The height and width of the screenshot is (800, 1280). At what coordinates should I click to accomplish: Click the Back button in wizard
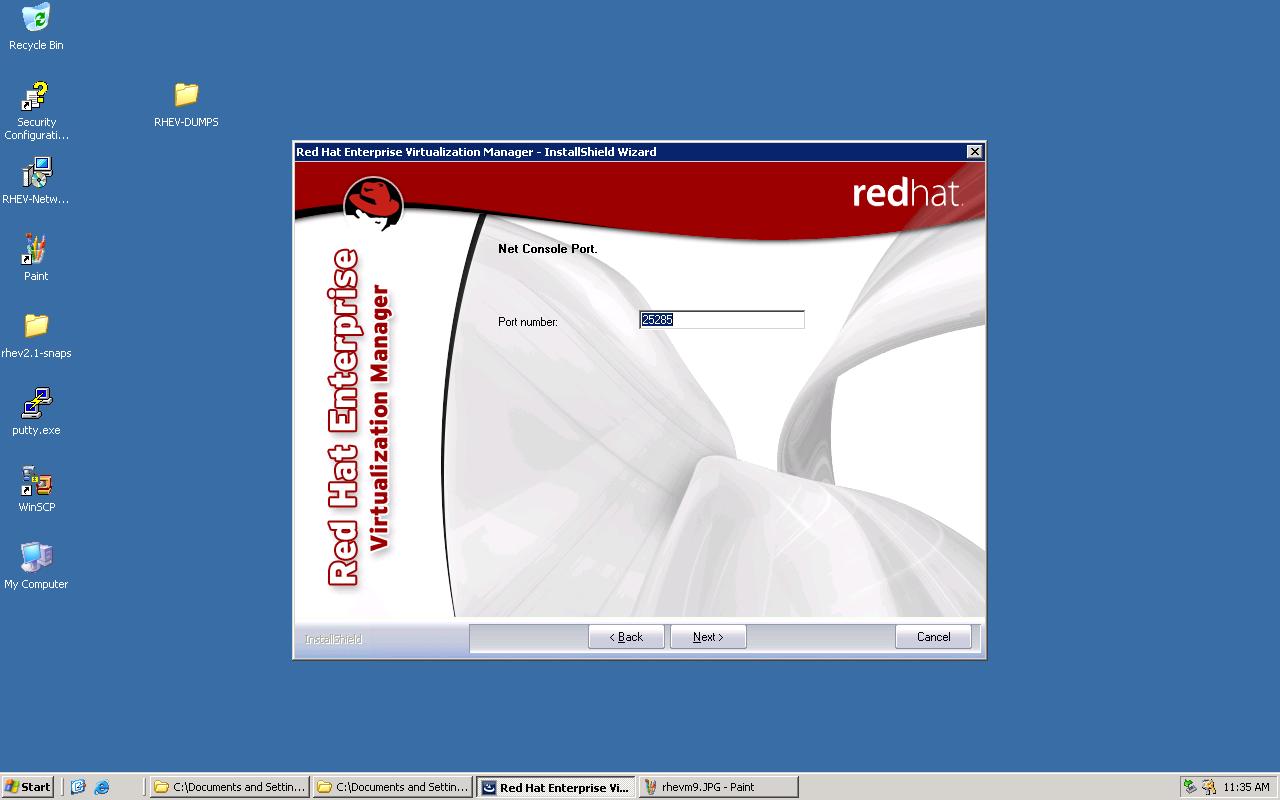tap(626, 637)
